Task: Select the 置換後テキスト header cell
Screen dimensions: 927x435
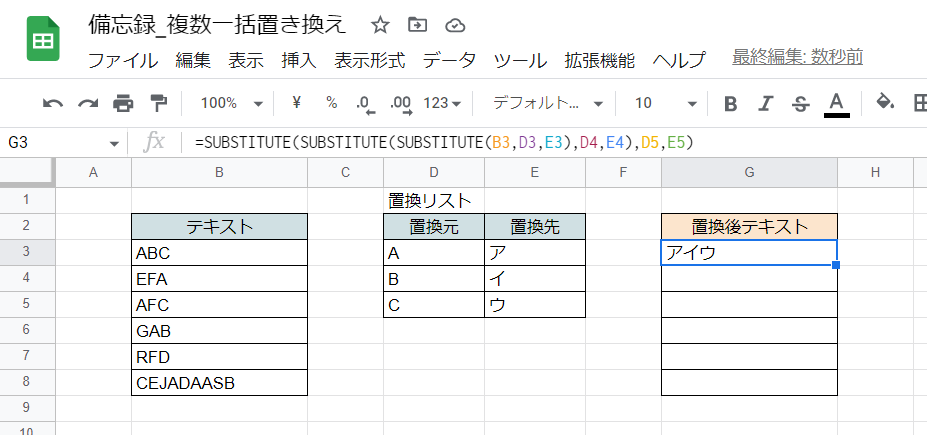Action: 749,227
